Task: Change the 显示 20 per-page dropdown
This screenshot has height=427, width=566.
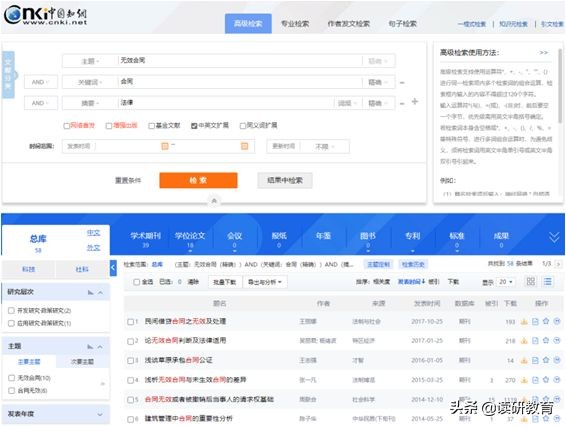Action: coord(506,282)
